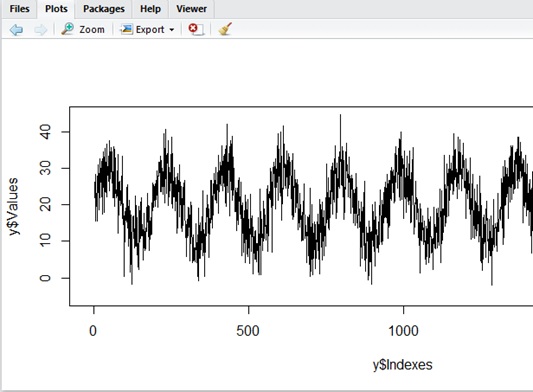Click the Zoom magnifier button
This screenshot has height=392, width=533.
point(83,29)
